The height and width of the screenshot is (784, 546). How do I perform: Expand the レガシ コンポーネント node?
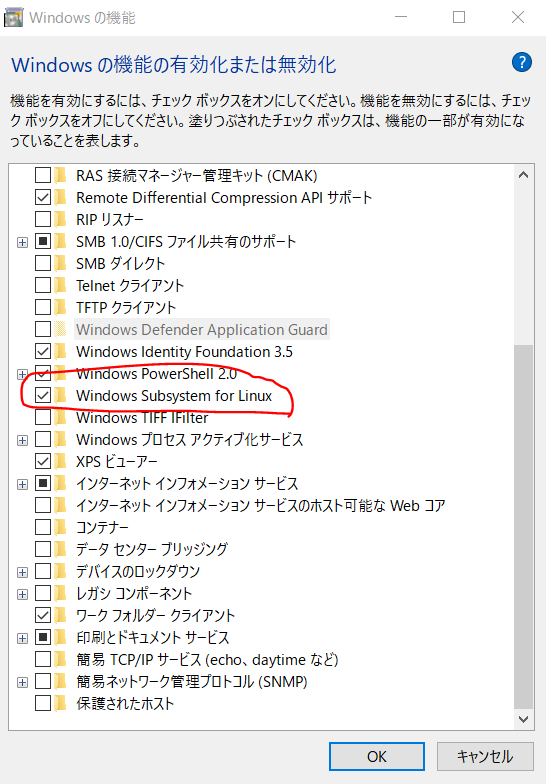(22, 594)
